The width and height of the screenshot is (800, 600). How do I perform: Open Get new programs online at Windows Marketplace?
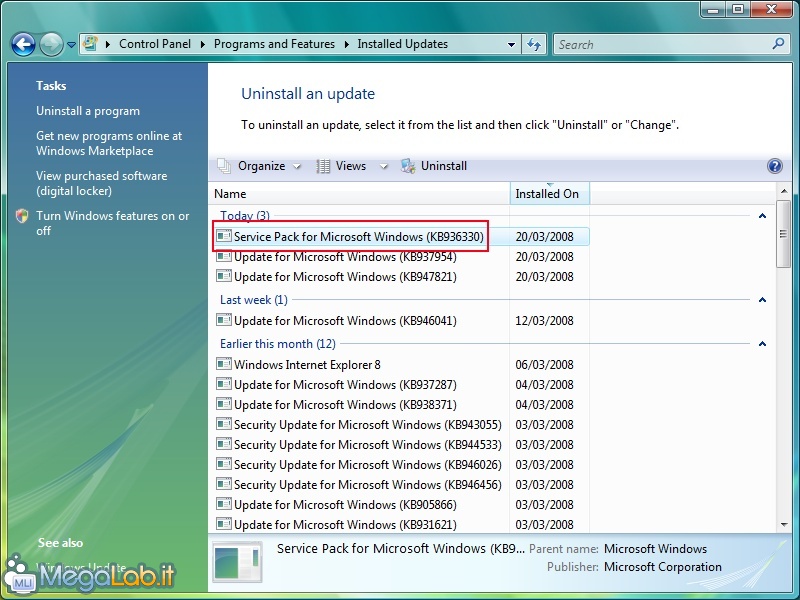point(109,143)
